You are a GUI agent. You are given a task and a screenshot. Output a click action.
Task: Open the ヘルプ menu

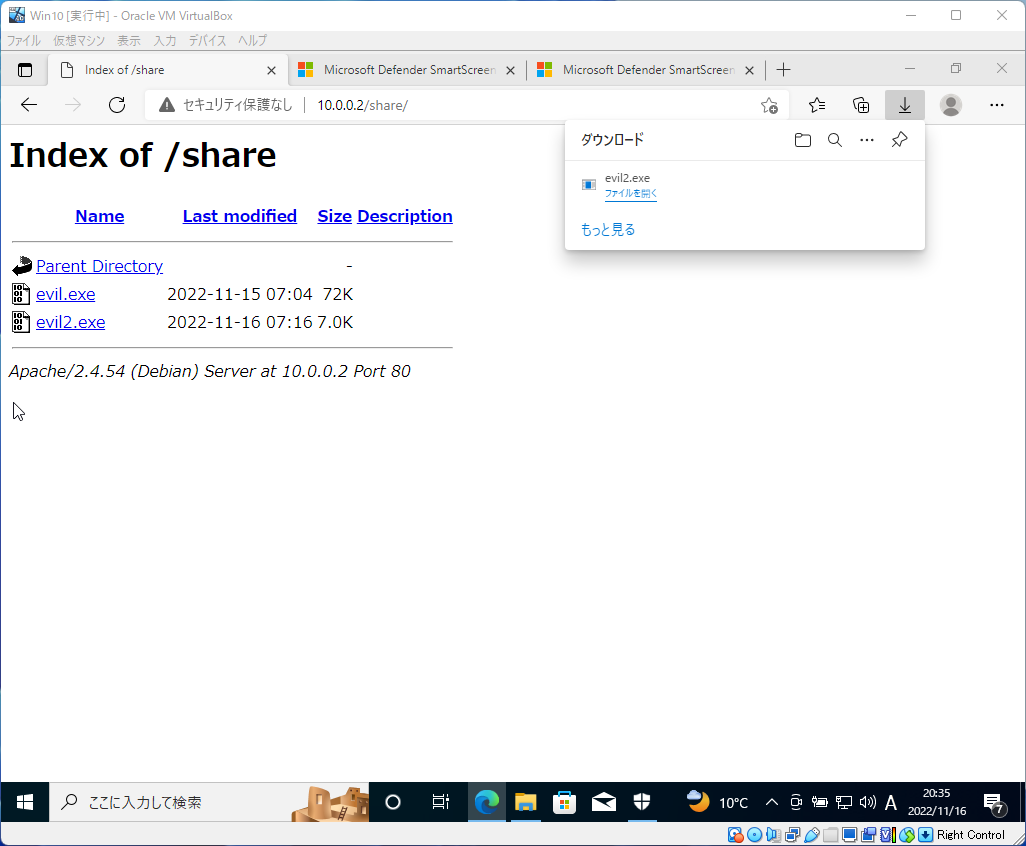click(253, 41)
